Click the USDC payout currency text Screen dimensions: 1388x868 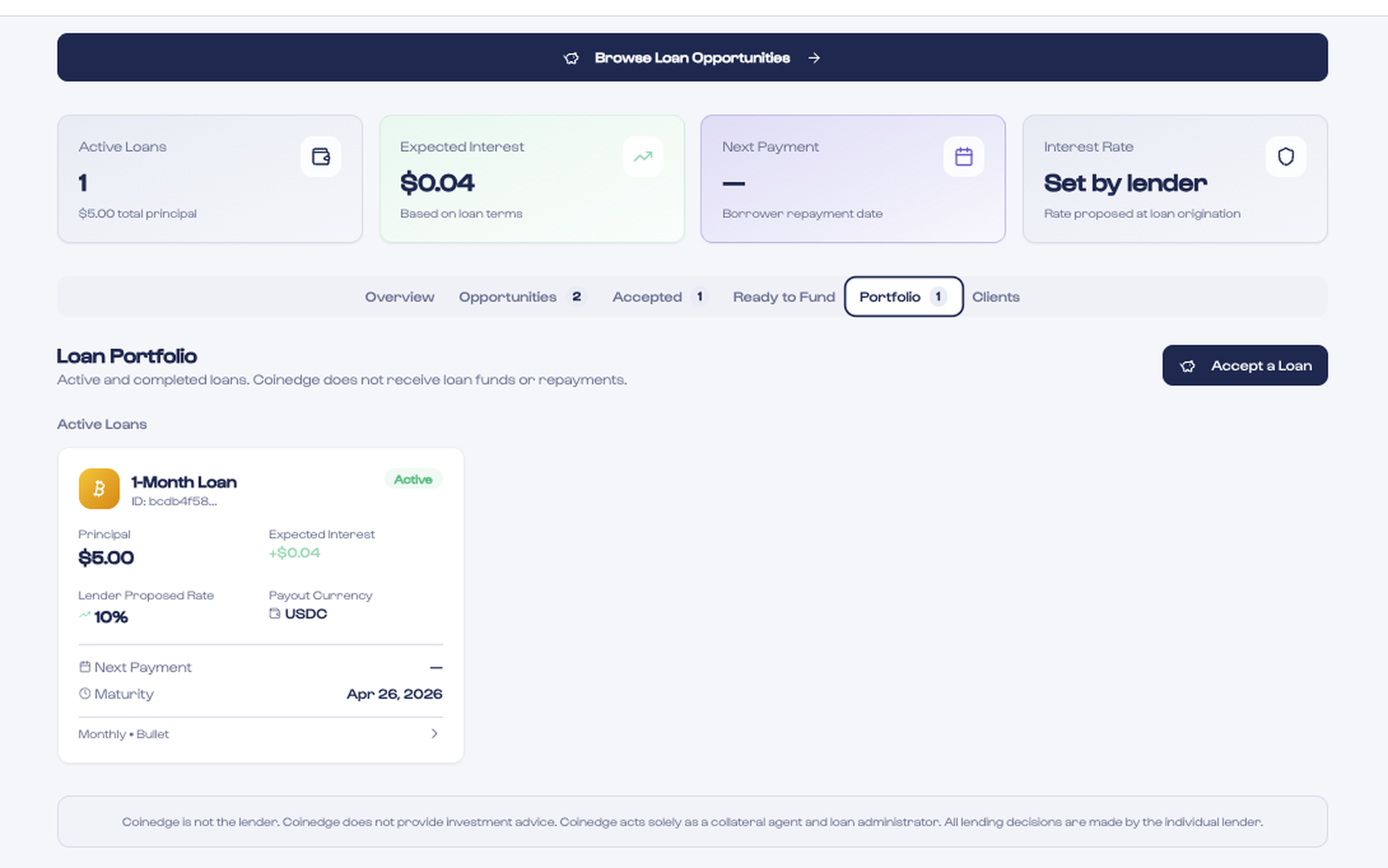(306, 614)
